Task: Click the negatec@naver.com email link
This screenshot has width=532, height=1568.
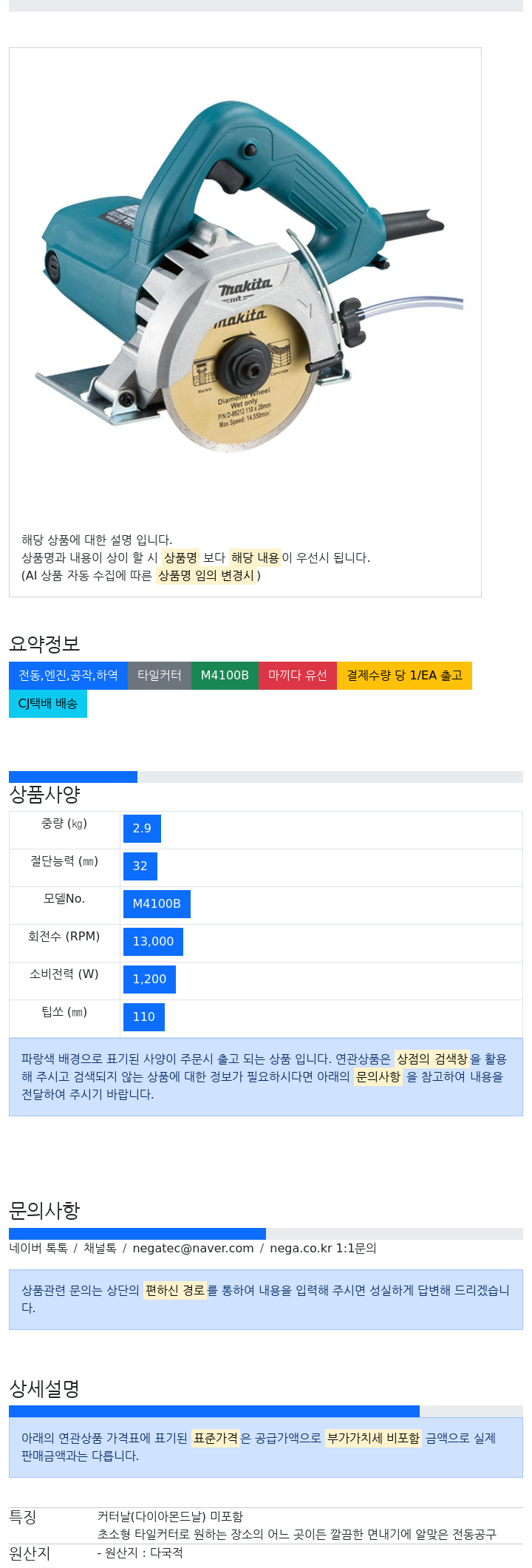Action: pyautogui.click(x=193, y=1249)
